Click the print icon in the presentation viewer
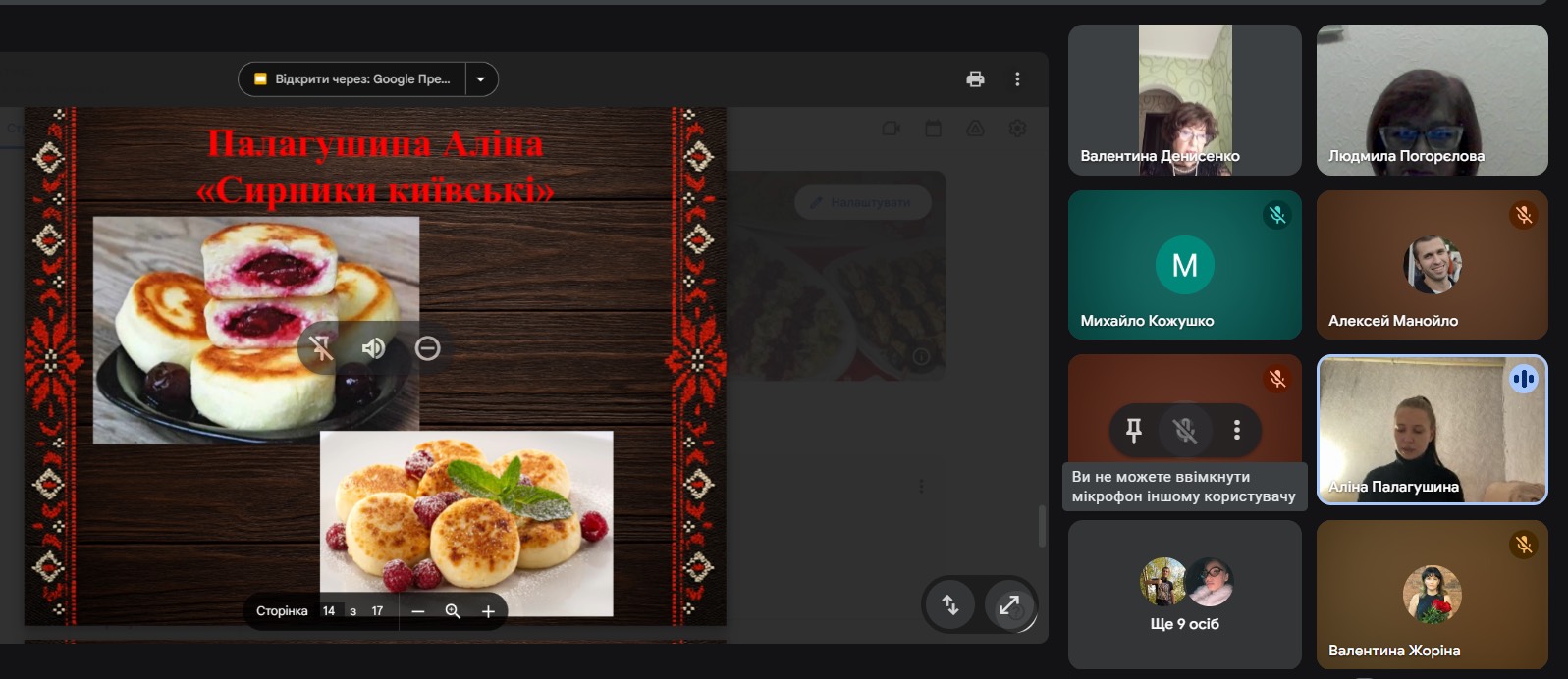 click(975, 79)
